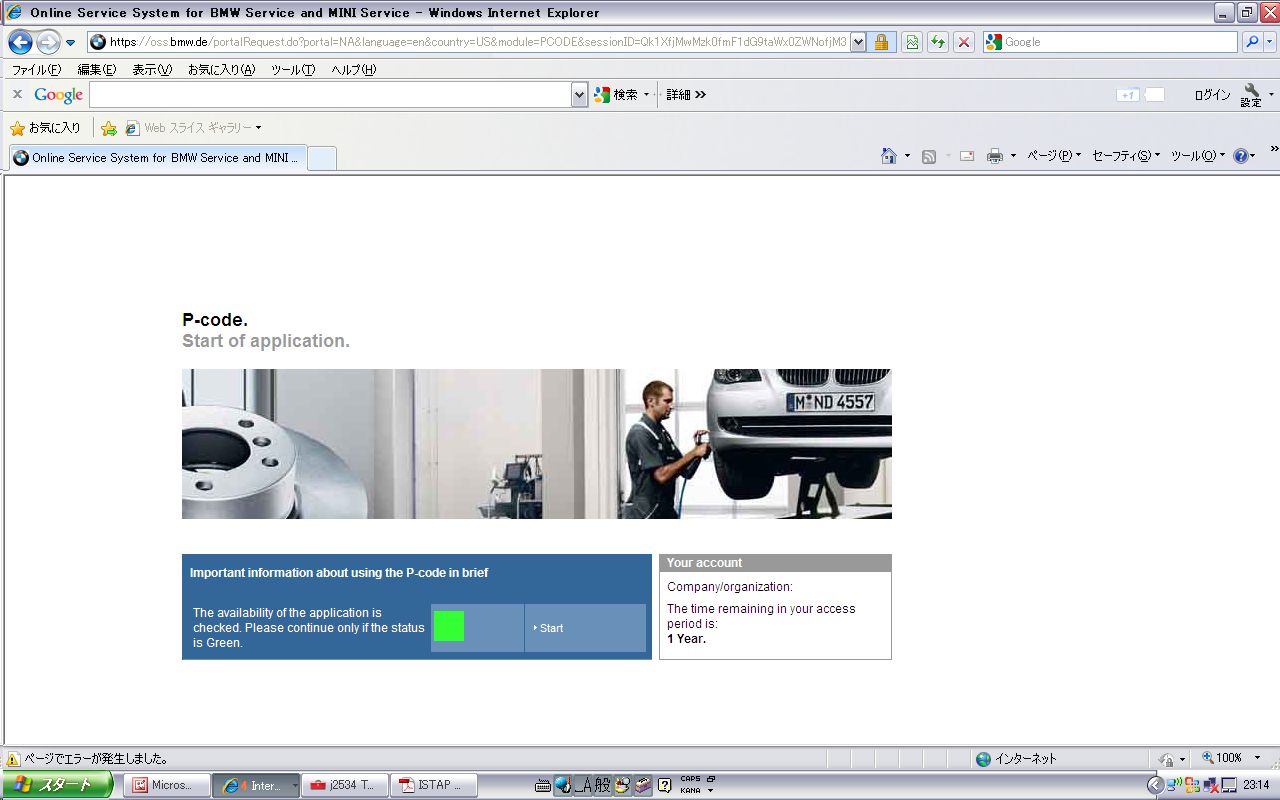The height and width of the screenshot is (800, 1280).
Task: Click the system clock showing 23:14
Action: pos(1257,785)
